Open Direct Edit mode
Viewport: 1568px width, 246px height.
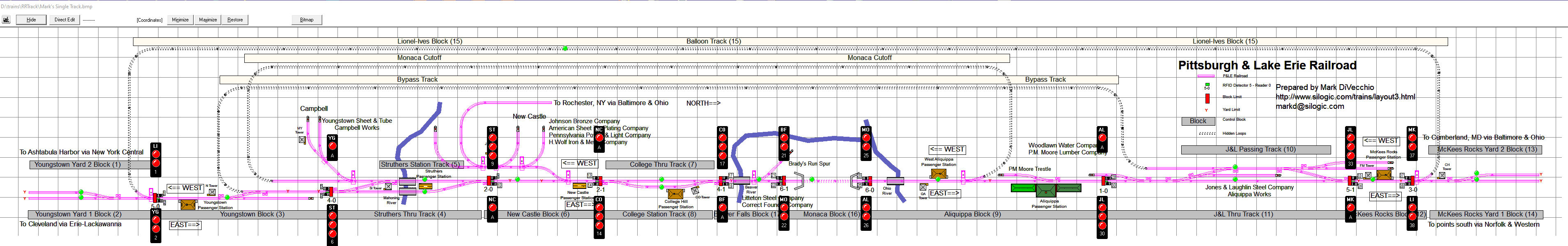[64, 19]
